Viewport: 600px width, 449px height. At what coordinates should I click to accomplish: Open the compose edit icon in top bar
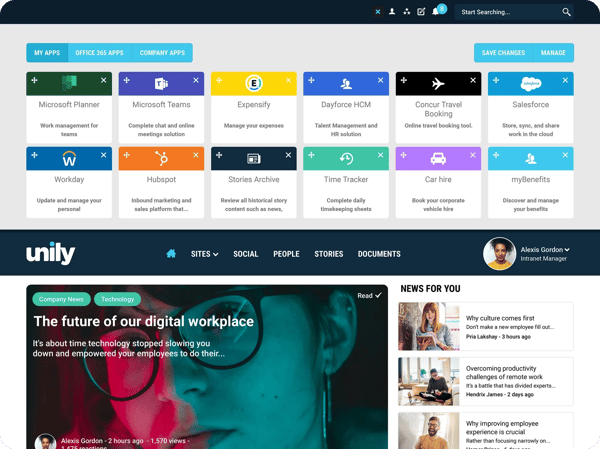(x=421, y=12)
